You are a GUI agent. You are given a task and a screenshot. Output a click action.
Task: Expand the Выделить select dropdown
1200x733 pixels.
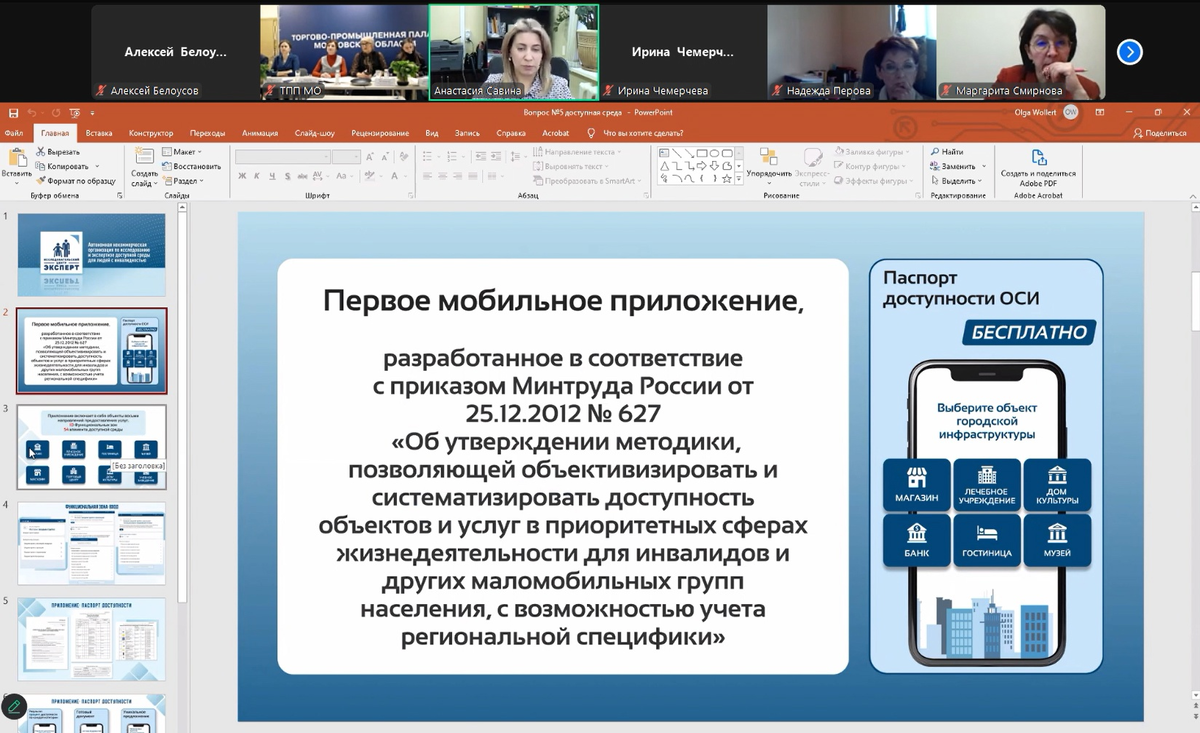[956, 180]
